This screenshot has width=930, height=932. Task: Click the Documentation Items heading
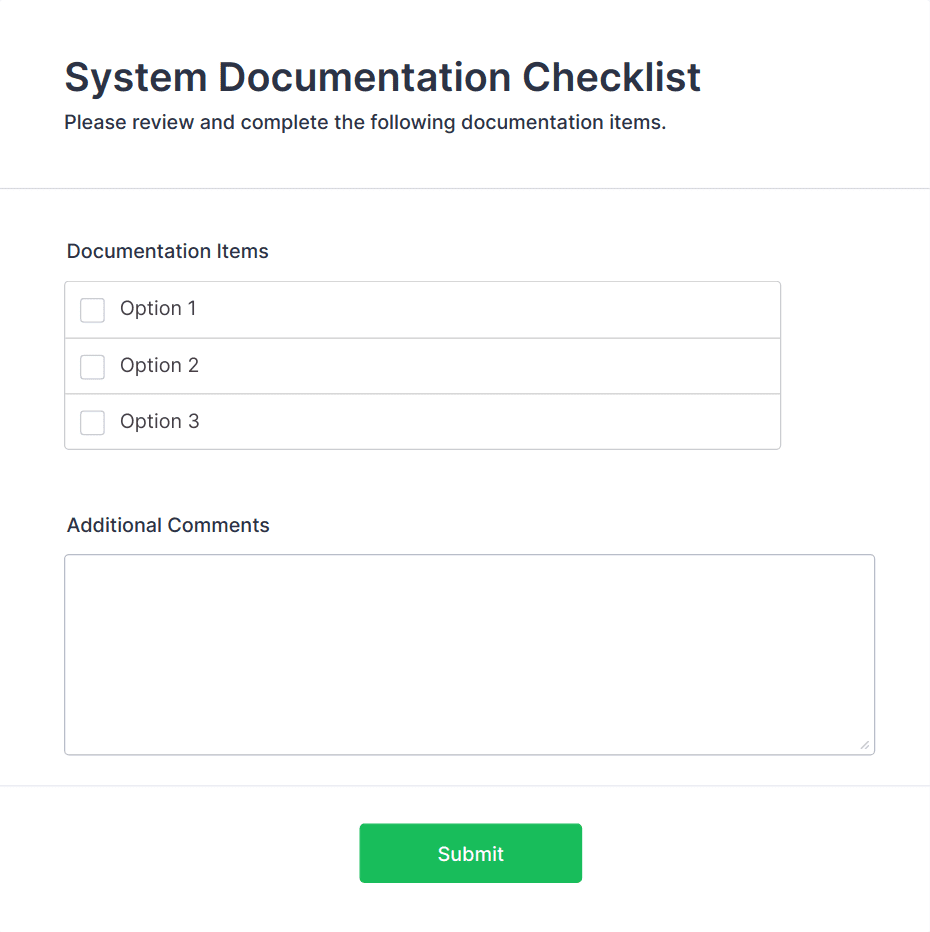pos(167,251)
